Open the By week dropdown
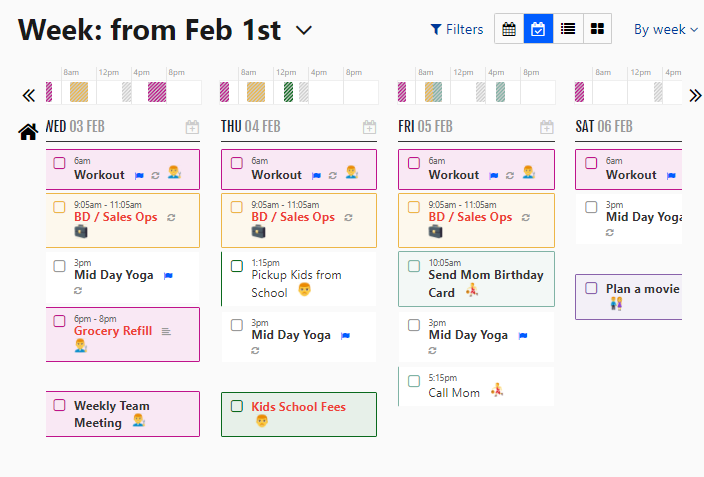The height and width of the screenshot is (477, 704). [x=665, y=29]
